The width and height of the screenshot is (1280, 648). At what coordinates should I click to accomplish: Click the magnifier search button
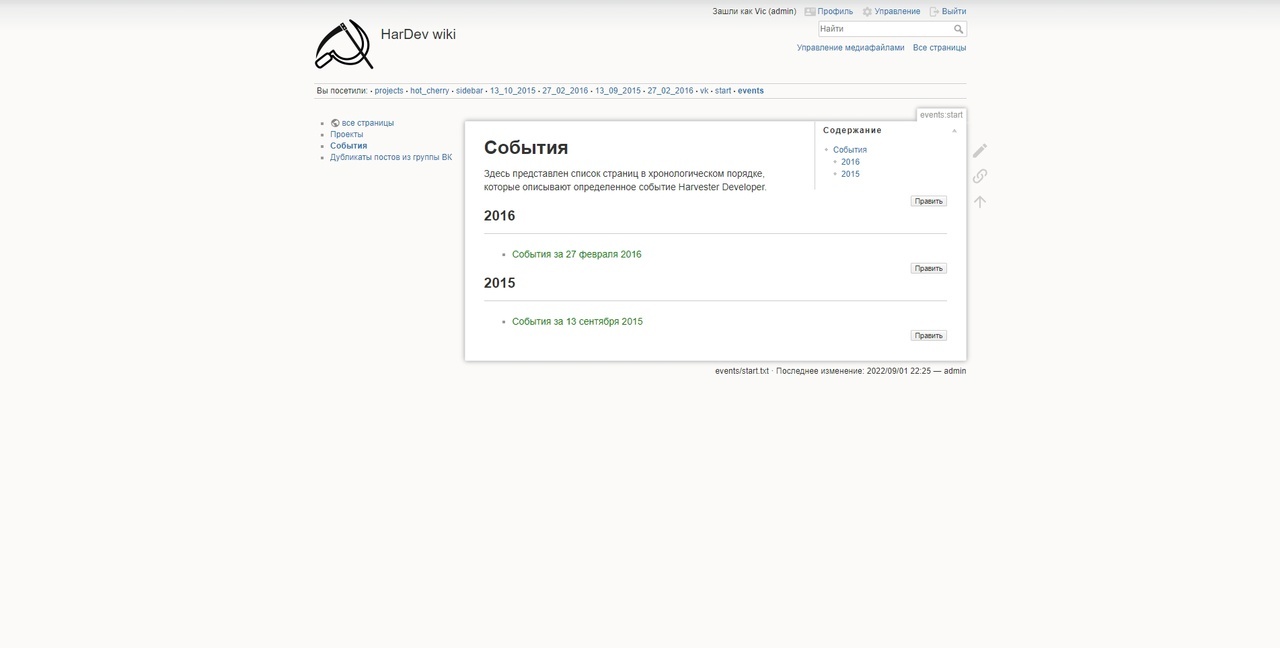959,29
